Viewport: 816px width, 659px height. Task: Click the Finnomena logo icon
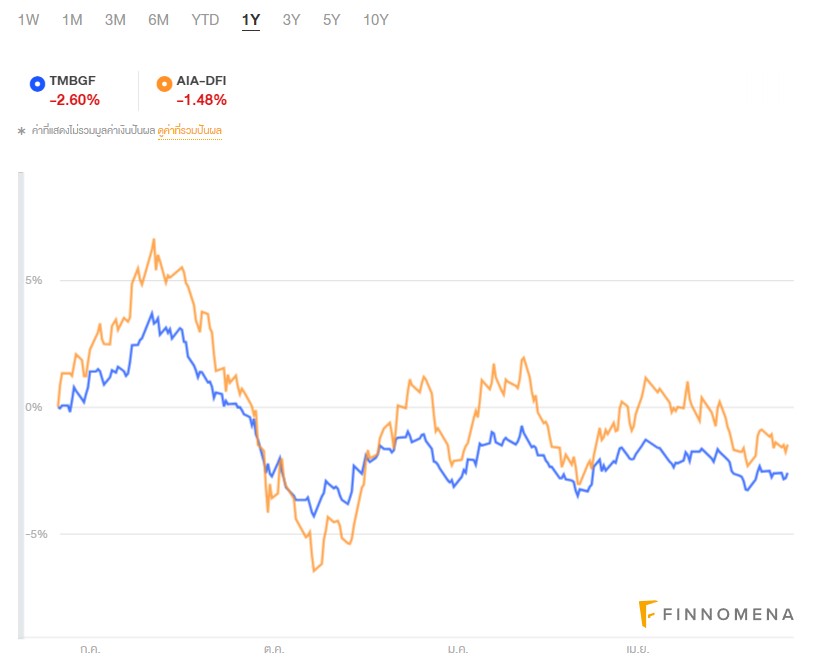647,613
